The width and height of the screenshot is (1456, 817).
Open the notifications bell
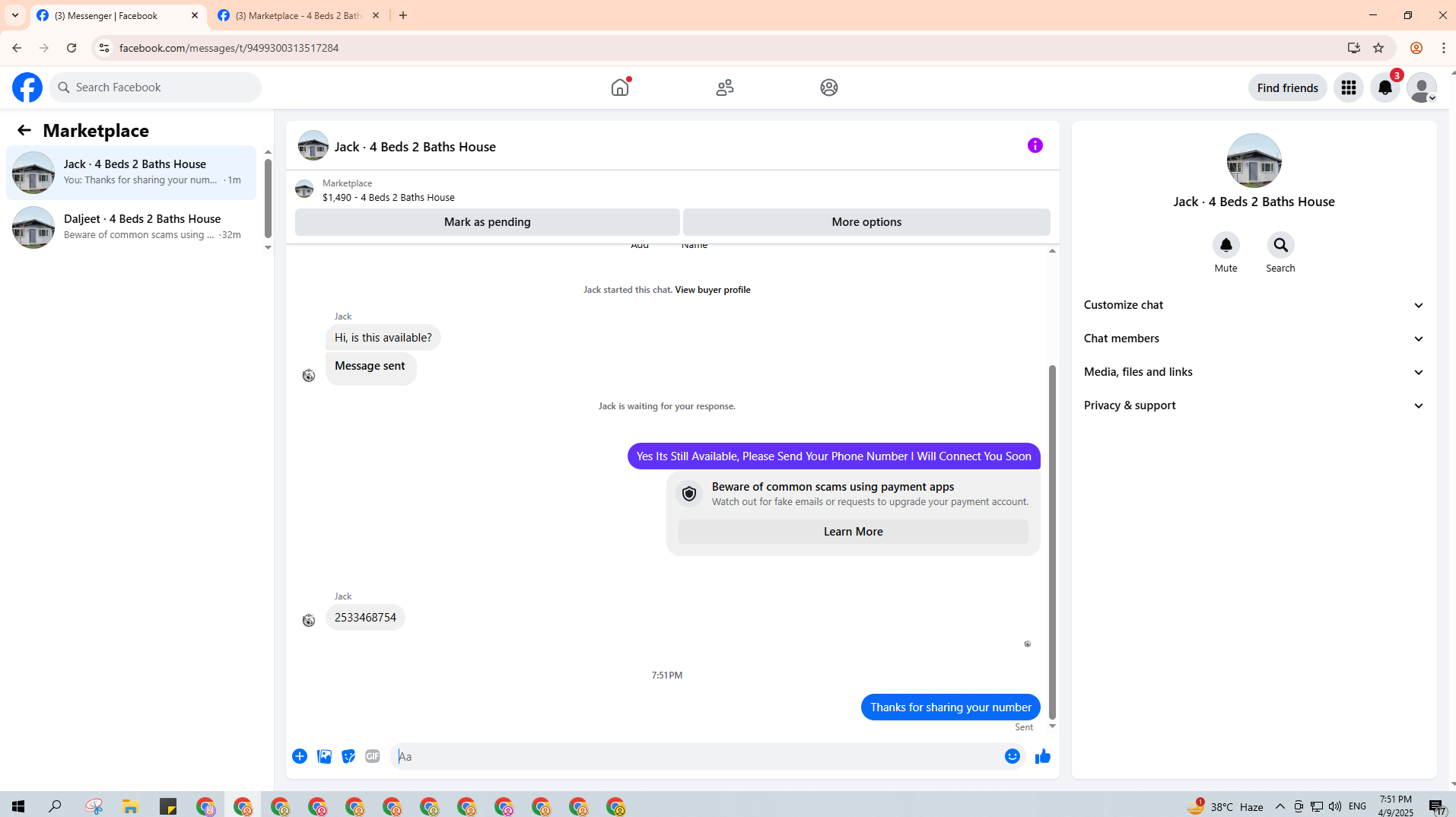coord(1385,87)
